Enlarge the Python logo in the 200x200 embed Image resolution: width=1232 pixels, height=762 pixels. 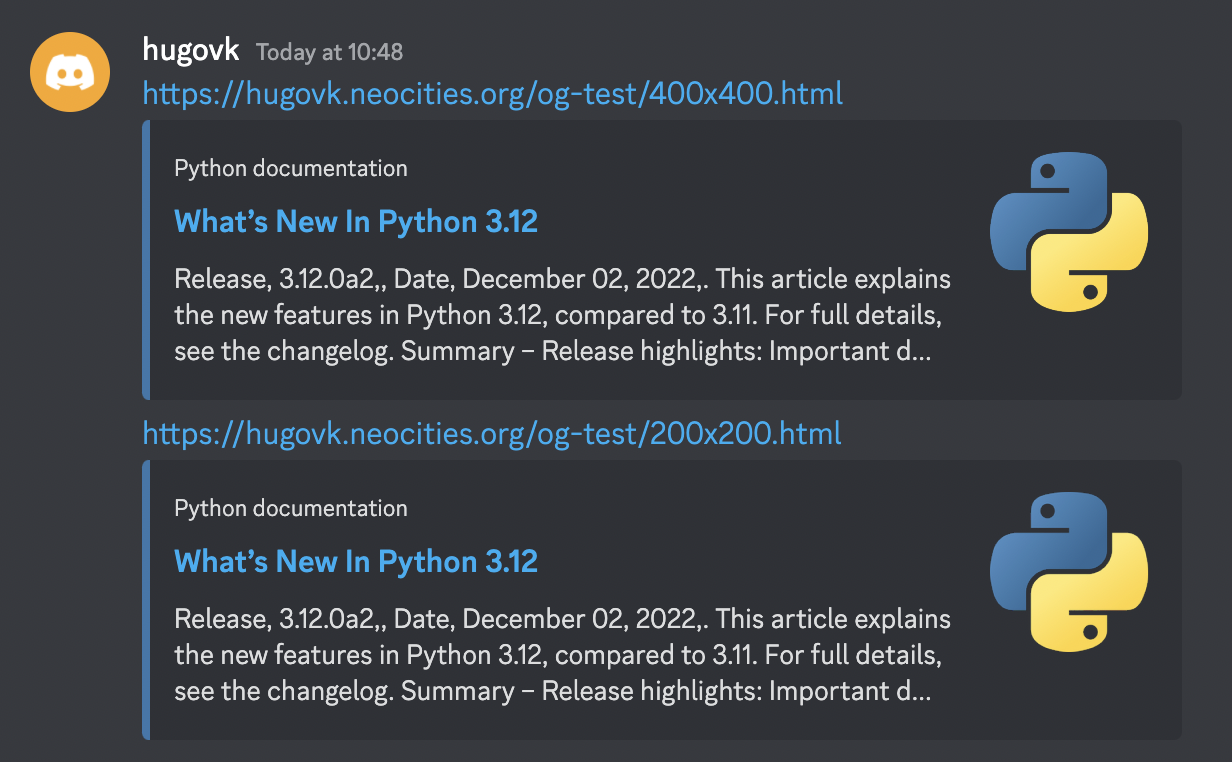point(1069,571)
